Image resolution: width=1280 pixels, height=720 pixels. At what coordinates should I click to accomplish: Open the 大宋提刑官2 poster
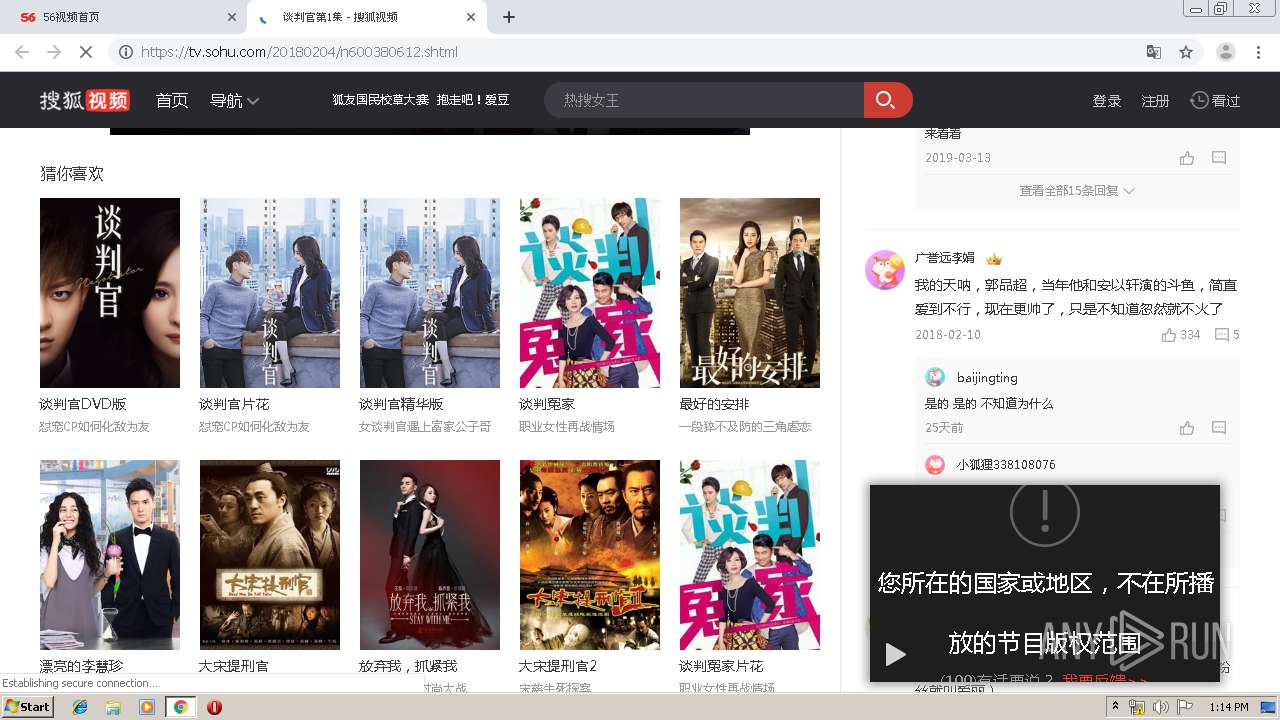(590, 555)
